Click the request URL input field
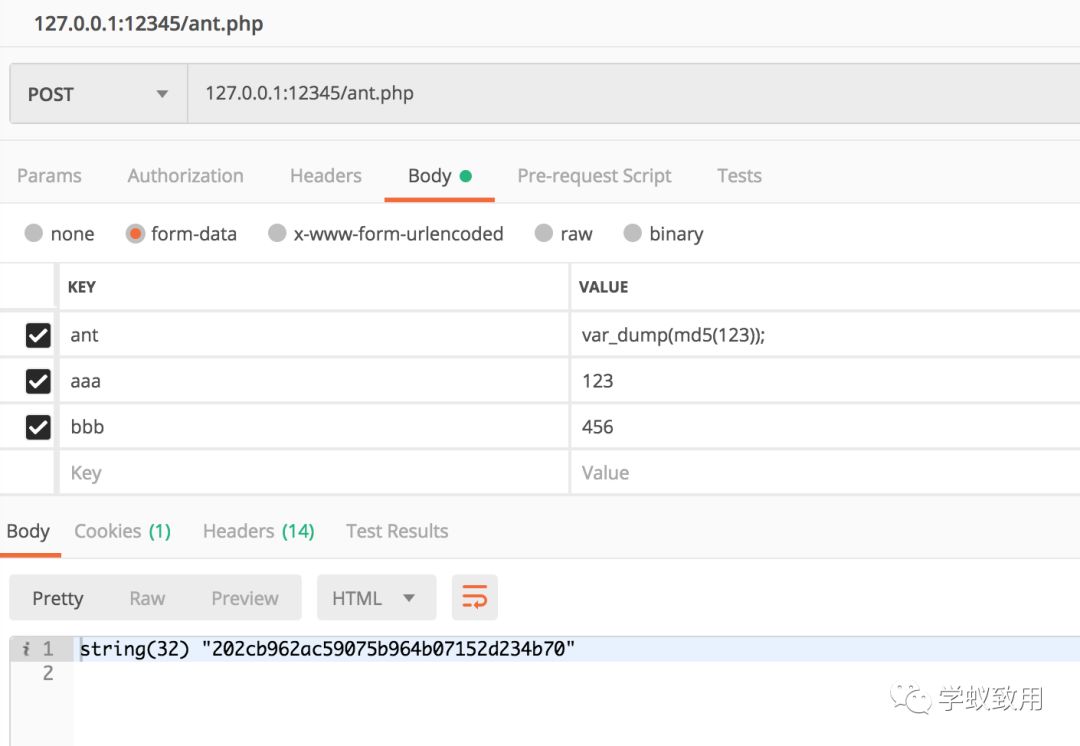1080x746 pixels. [x=634, y=94]
